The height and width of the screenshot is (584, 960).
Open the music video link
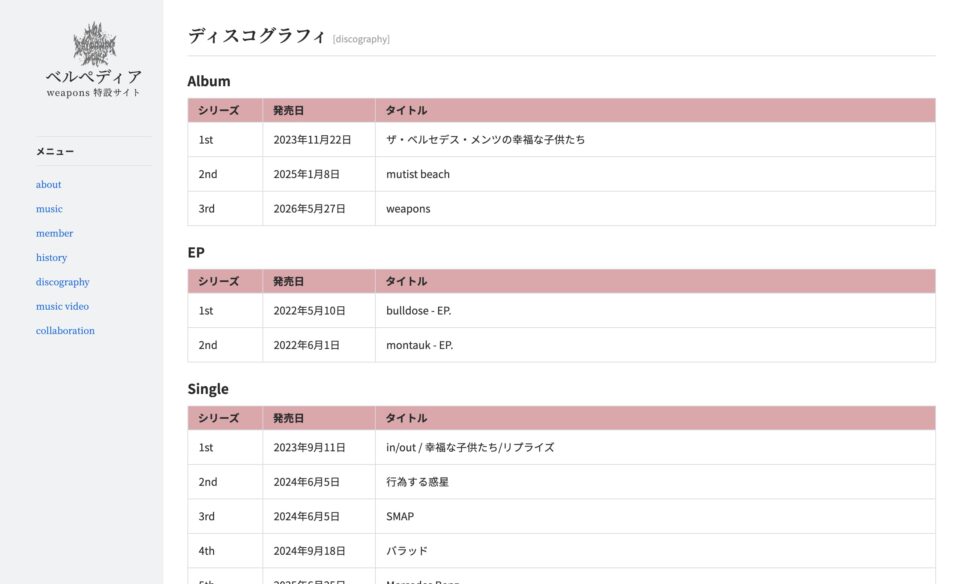(62, 306)
